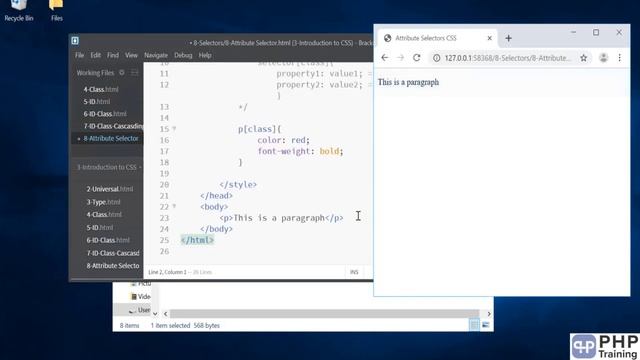The width and height of the screenshot is (640, 360).
Task: Open 7-ID-Class-Cascading in project tree
Action: tap(113, 253)
